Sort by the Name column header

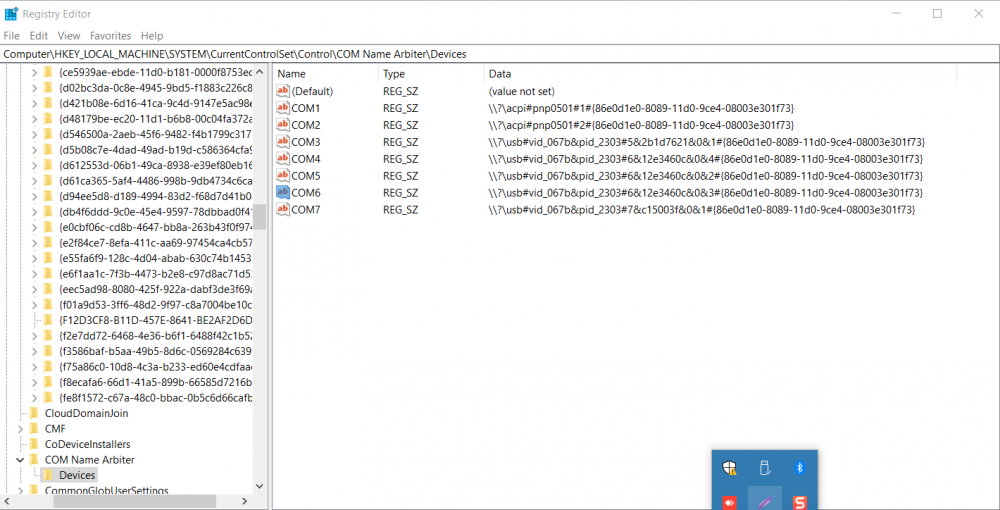pyautogui.click(x=325, y=74)
